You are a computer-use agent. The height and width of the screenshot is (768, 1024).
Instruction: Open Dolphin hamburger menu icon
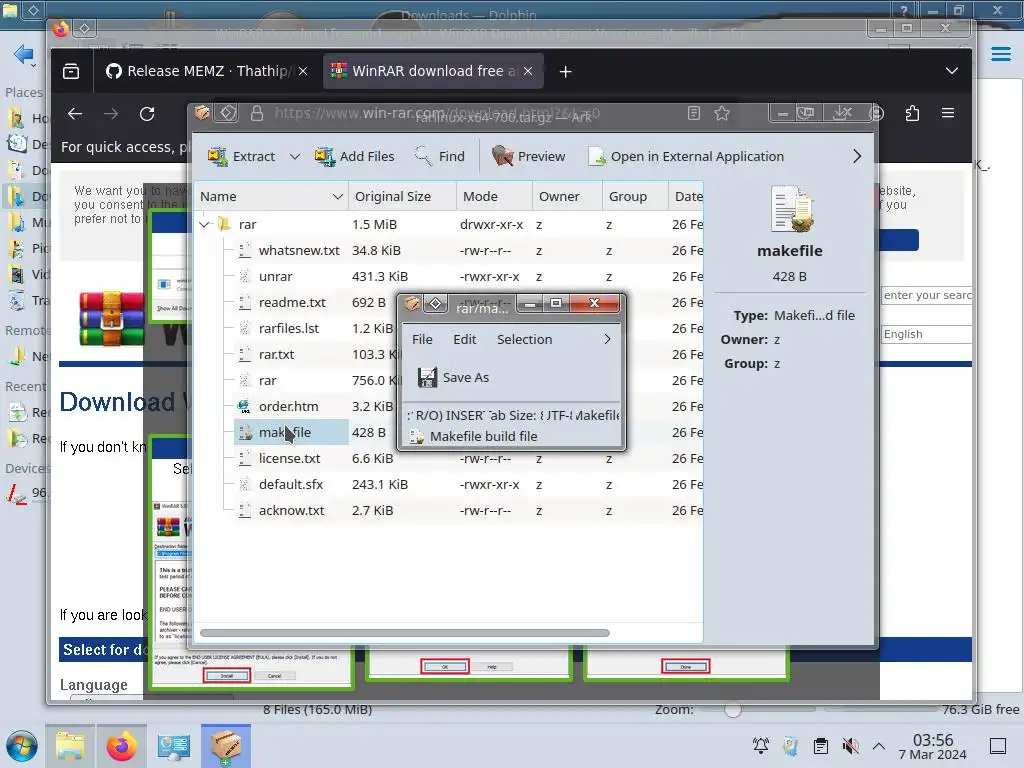point(1000,54)
